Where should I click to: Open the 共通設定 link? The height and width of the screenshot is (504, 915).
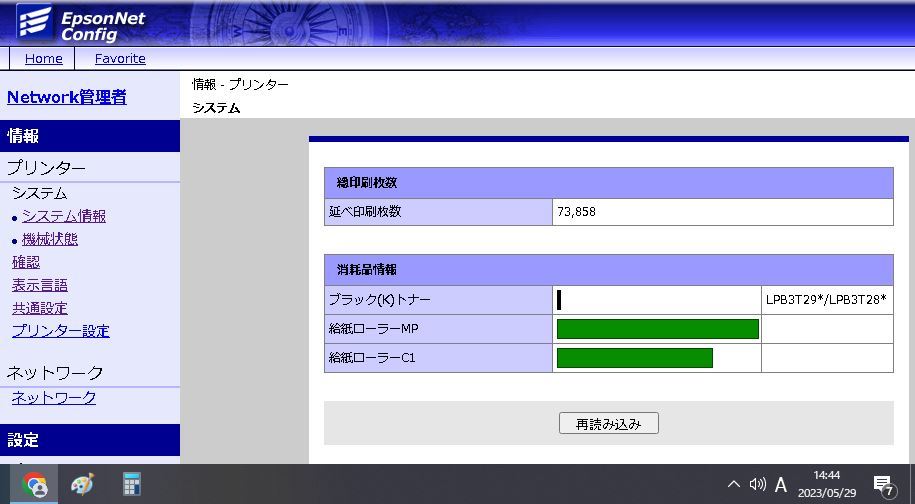[x=40, y=308]
